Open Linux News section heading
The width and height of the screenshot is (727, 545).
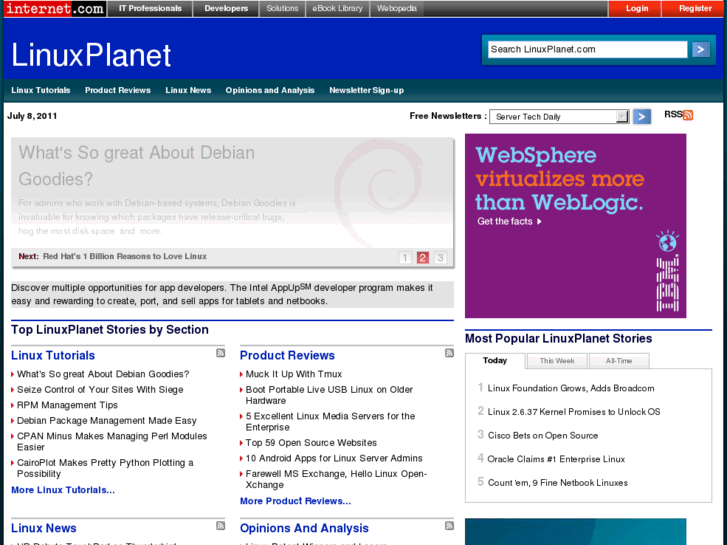[44, 528]
